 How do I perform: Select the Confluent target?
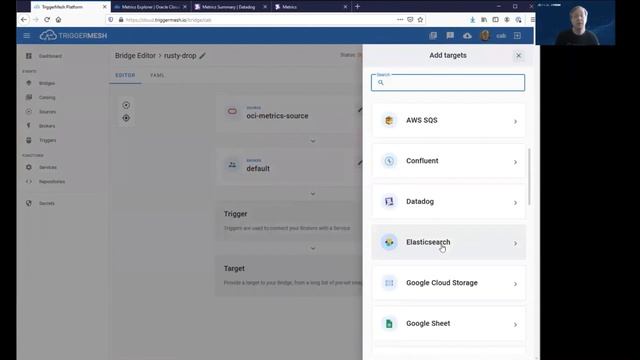[449, 161]
